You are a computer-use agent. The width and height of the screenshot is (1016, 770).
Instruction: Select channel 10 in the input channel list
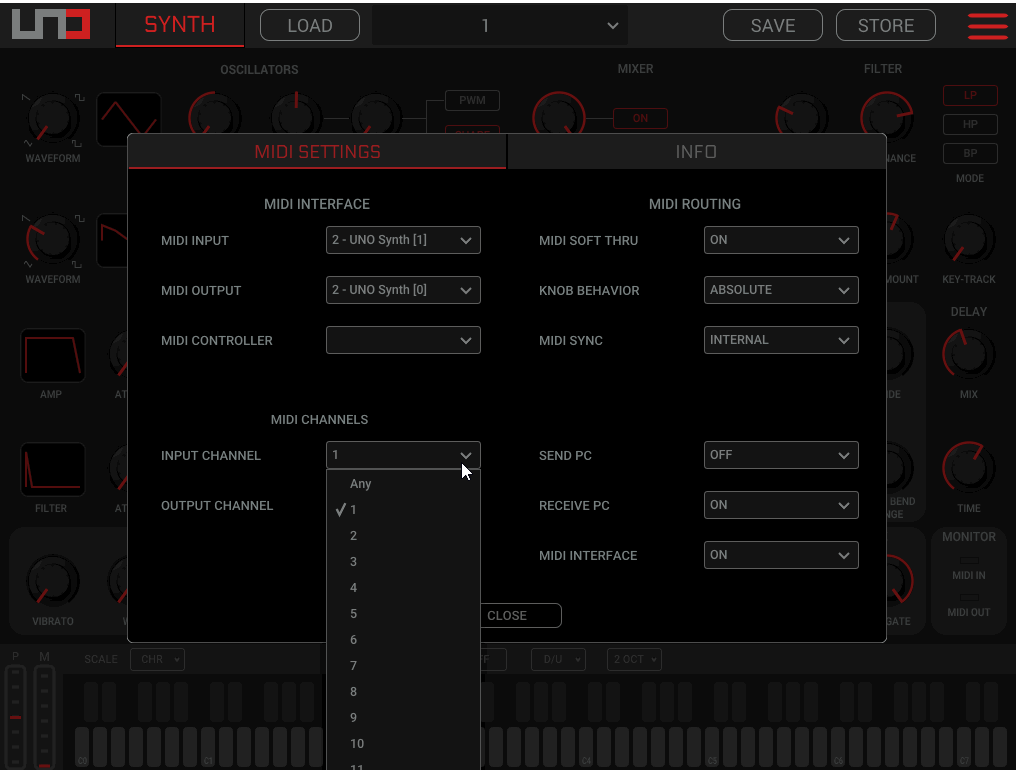click(x=403, y=743)
